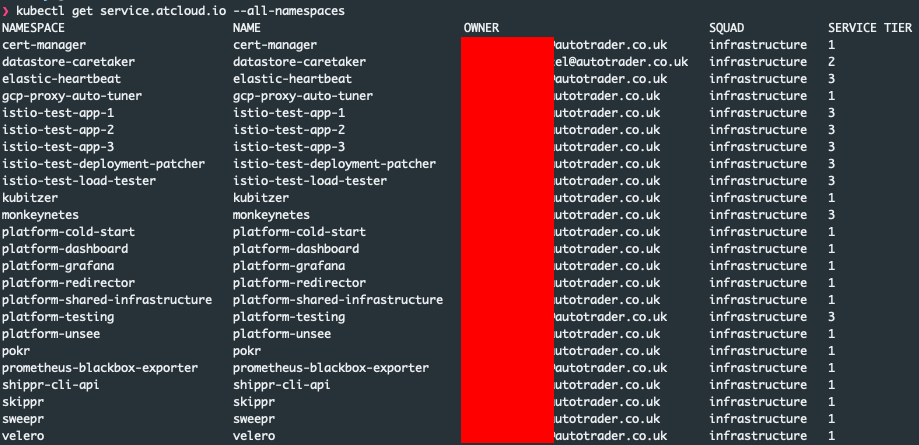Click datastore-caretaker in the NAME column

pos(299,62)
